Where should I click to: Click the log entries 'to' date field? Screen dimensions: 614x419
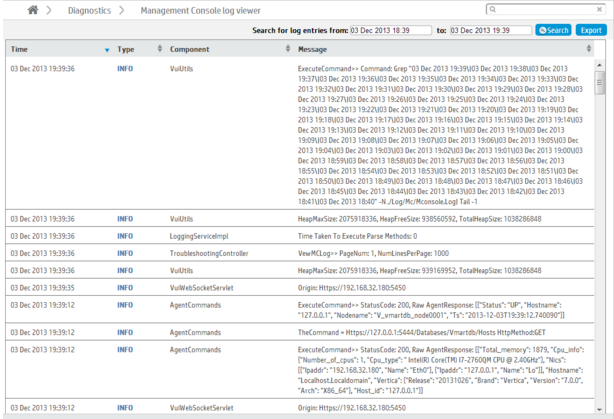tap(490, 30)
